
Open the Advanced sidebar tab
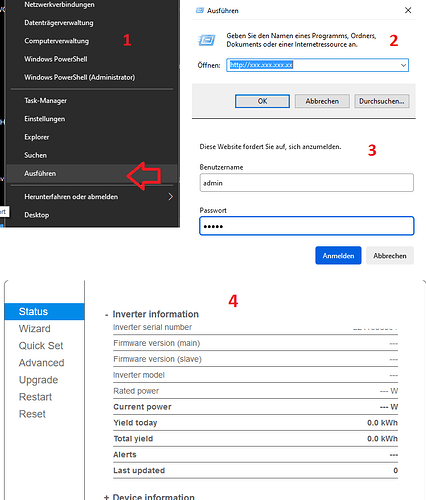pyautogui.click(x=42, y=363)
